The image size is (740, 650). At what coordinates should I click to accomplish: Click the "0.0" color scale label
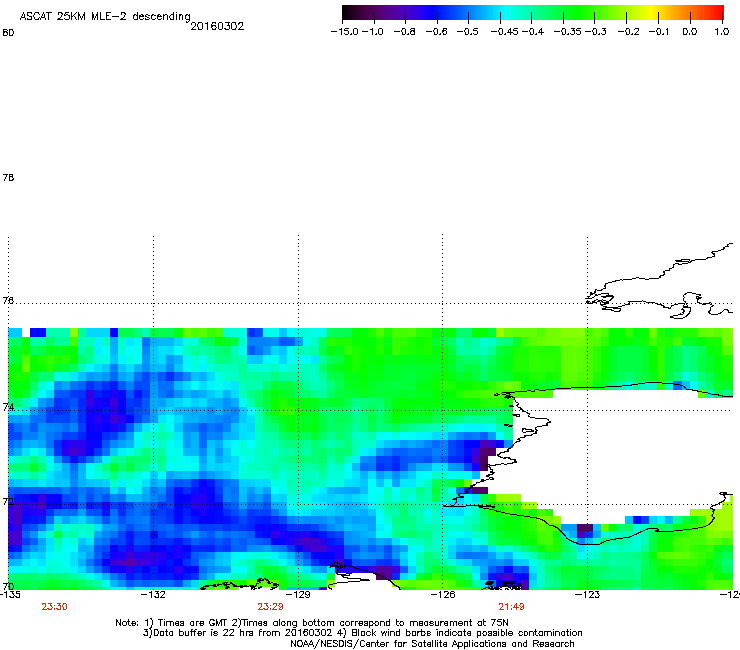tap(690, 32)
